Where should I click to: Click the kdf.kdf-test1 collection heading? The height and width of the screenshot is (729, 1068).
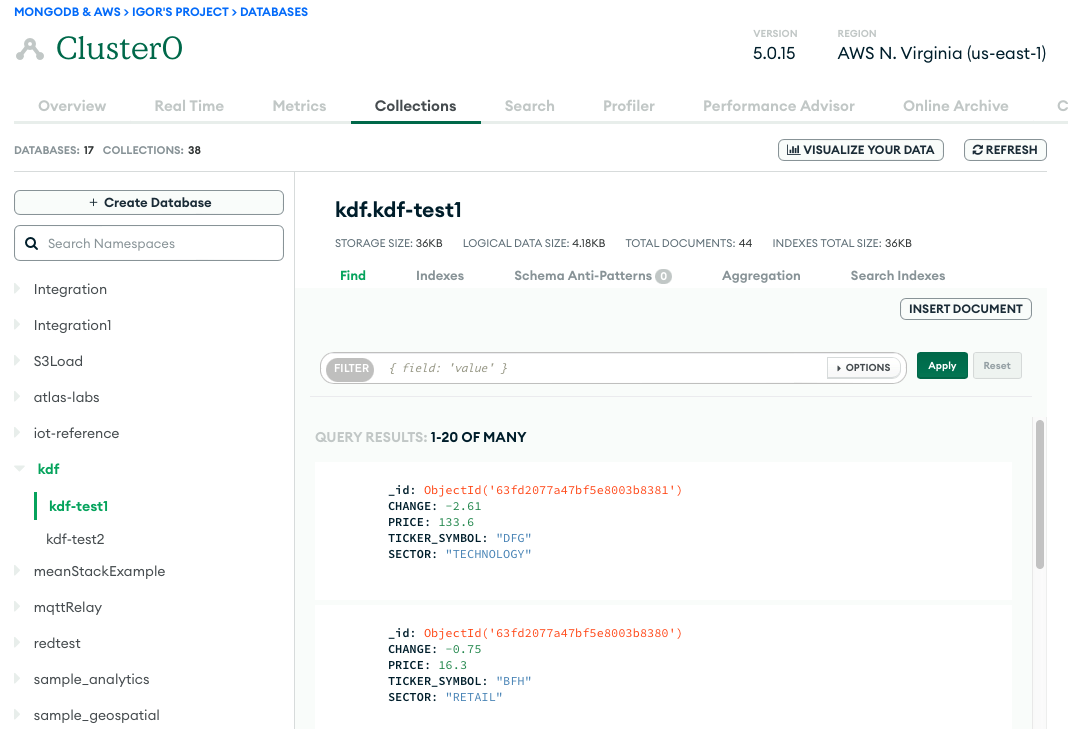398,210
